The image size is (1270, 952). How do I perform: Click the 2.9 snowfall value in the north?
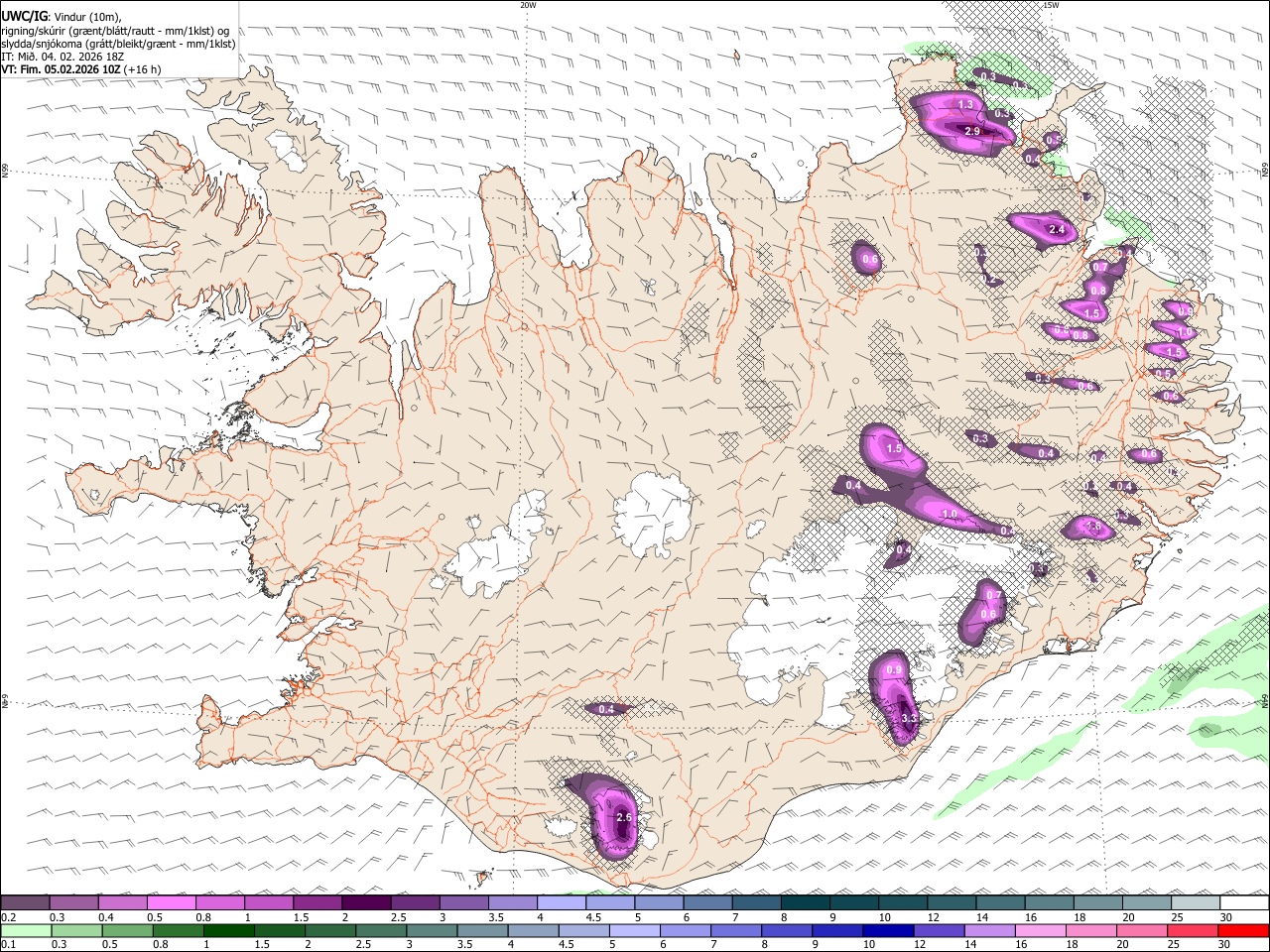click(x=972, y=132)
